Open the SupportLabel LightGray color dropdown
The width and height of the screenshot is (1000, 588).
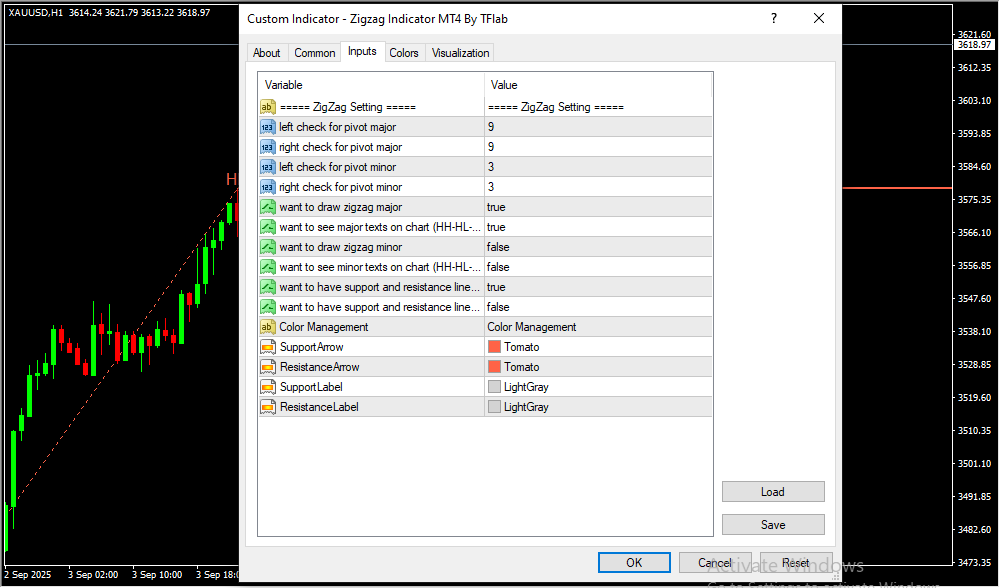(x=597, y=387)
